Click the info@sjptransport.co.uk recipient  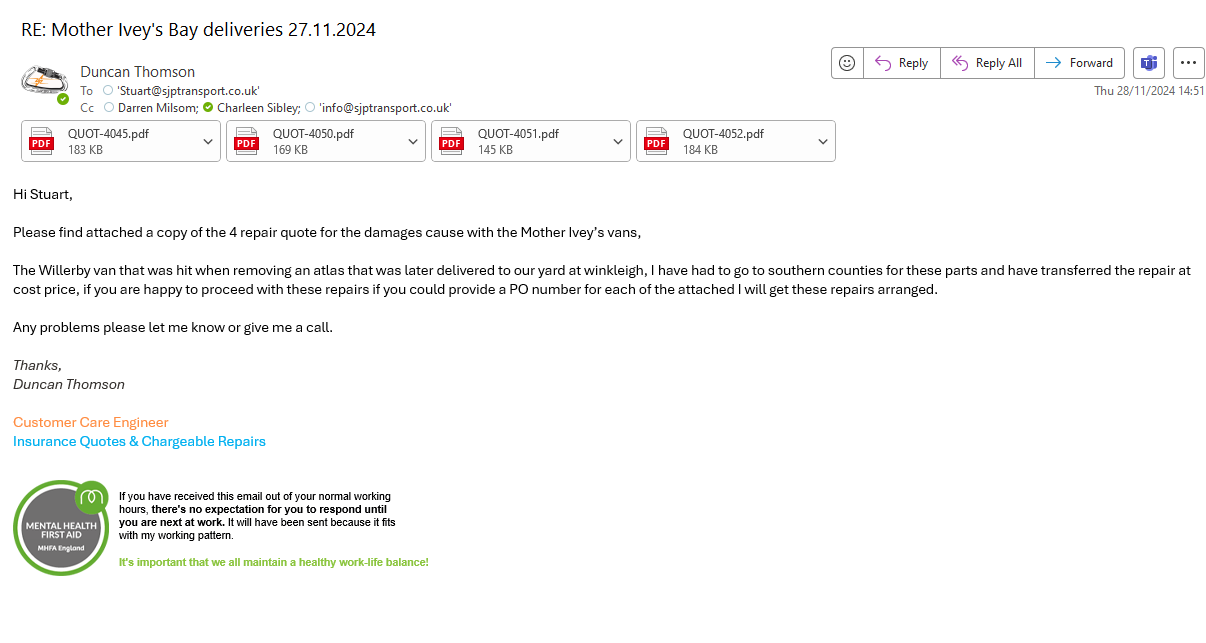click(385, 107)
